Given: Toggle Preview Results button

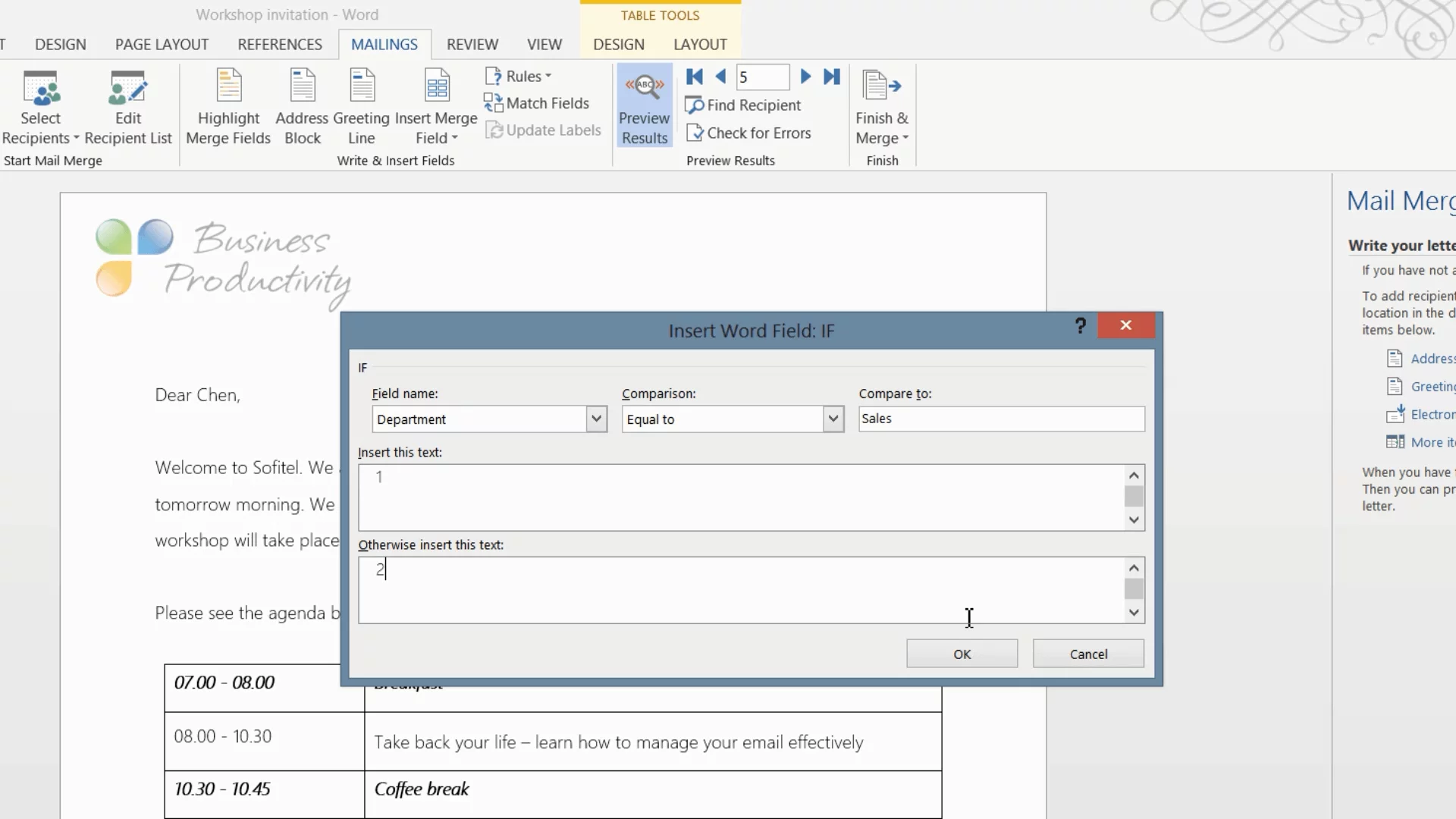Looking at the screenshot, I should click(644, 106).
